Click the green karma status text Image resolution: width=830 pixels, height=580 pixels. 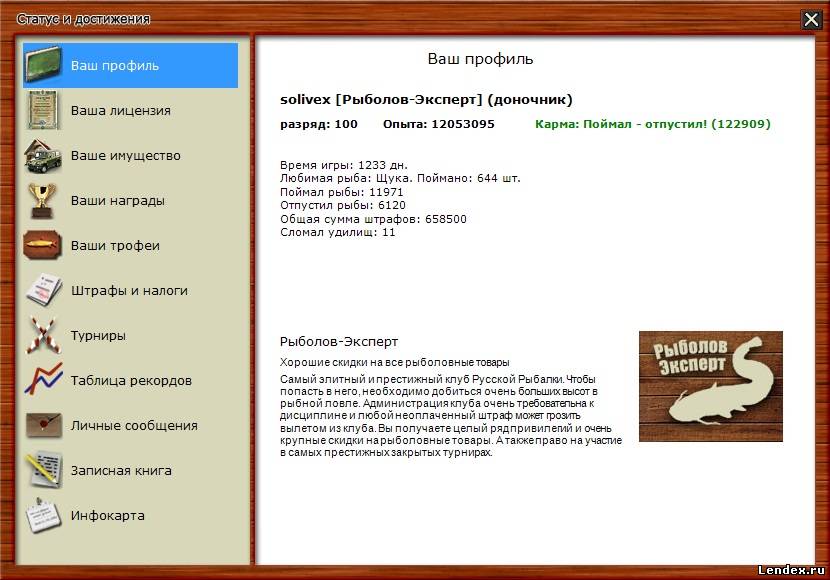click(652, 125)
